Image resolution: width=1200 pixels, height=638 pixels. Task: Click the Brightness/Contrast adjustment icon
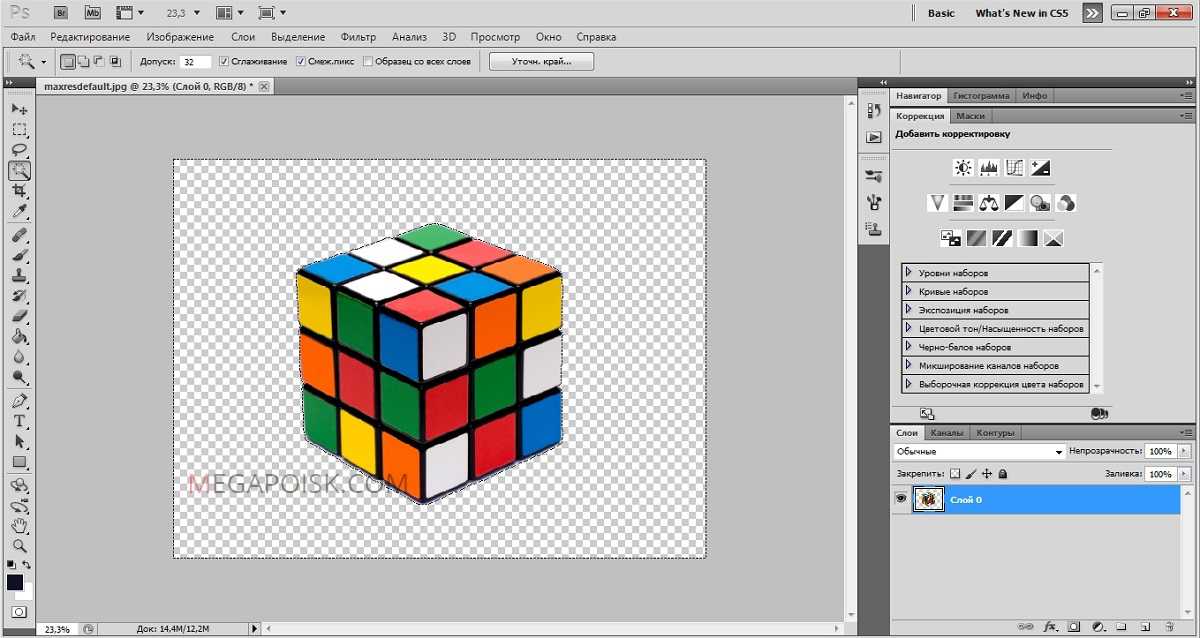click(x=963, y=168)
